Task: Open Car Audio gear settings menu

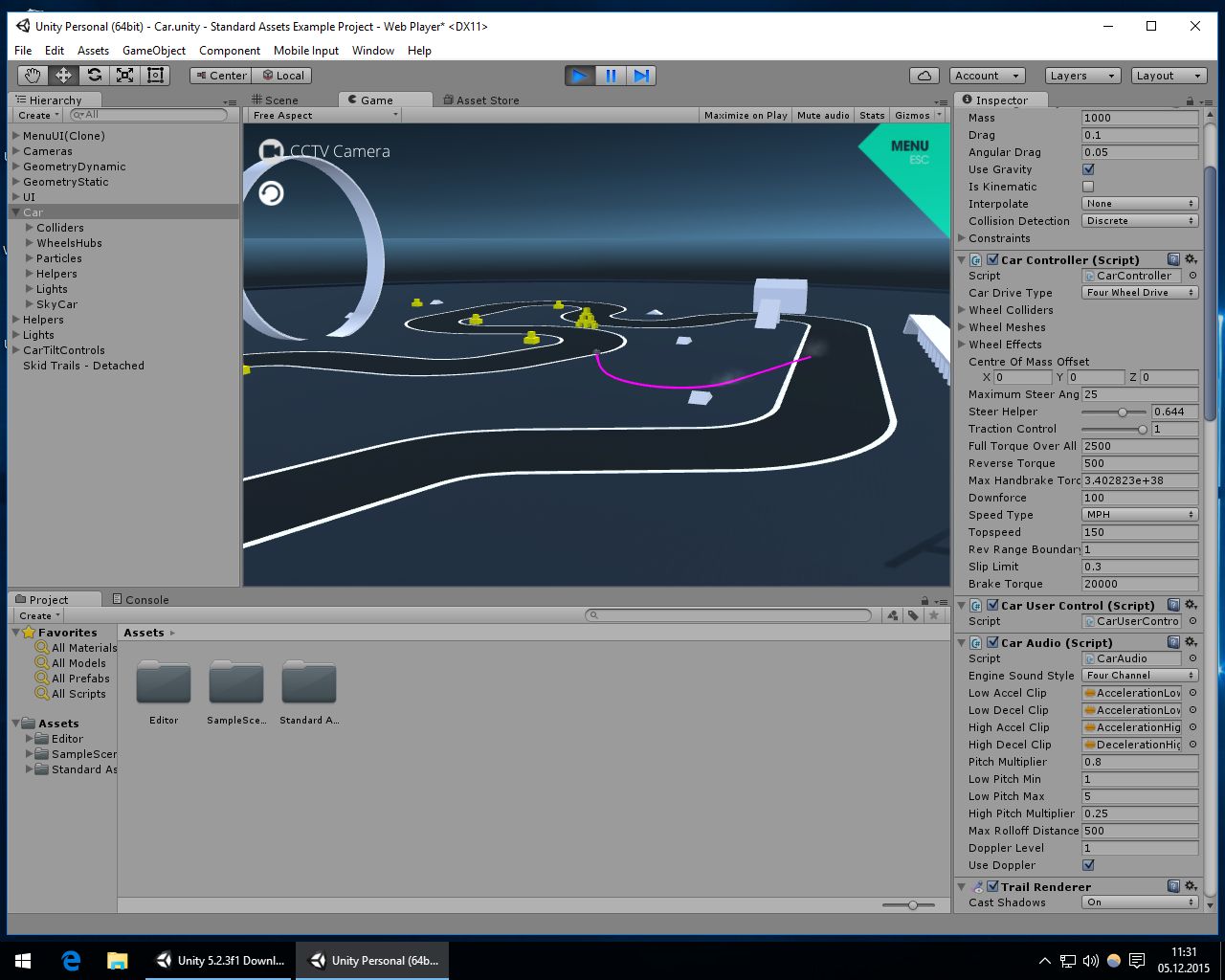Action: pyautogui.click(x=1192, y=642)
